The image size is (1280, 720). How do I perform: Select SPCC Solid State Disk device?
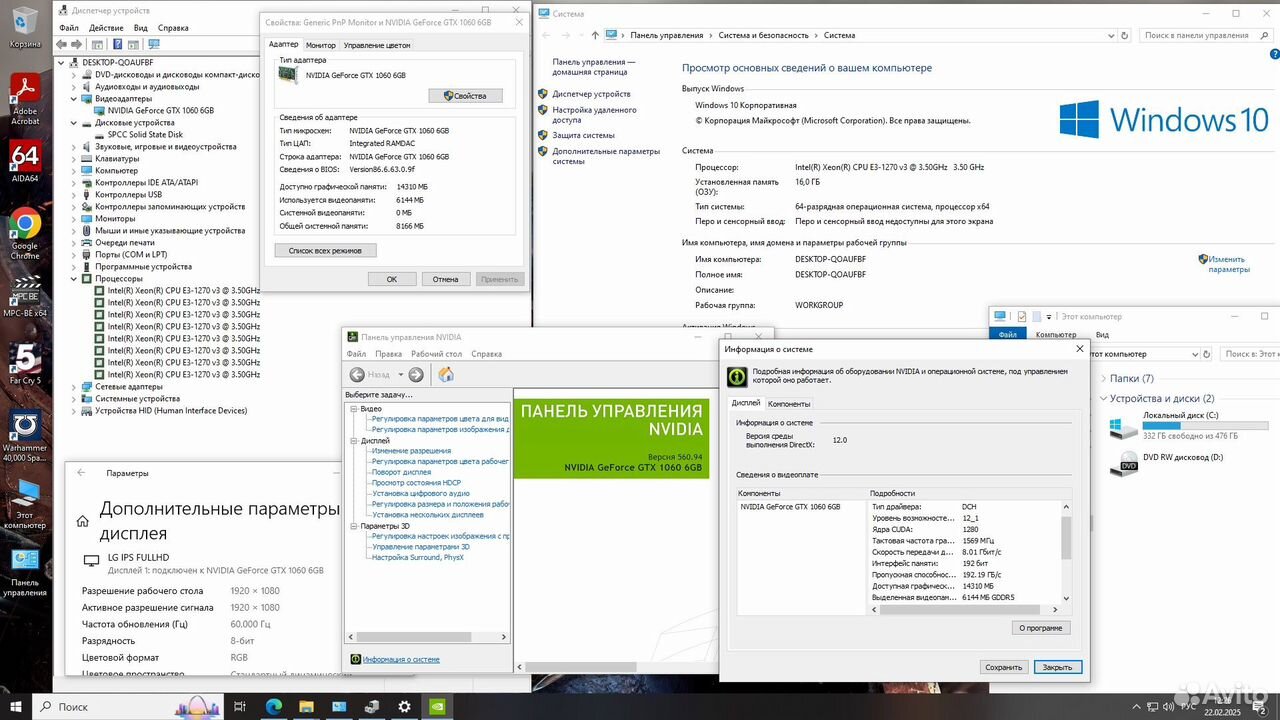click(145, 134)
